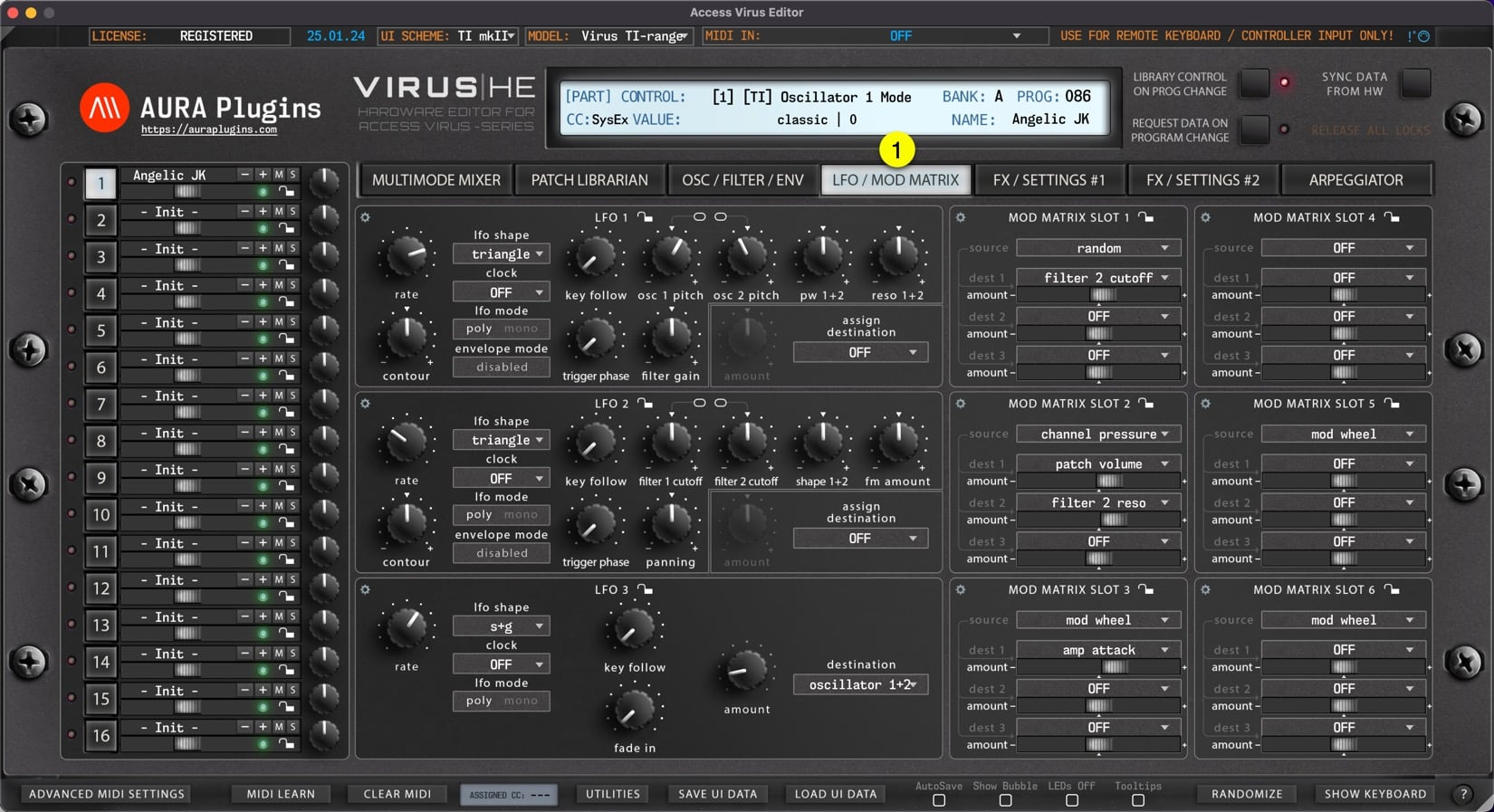This screenshot has width=1494, height=812.
Task: Enable the AutoSave checkbox
Action: 939,800
